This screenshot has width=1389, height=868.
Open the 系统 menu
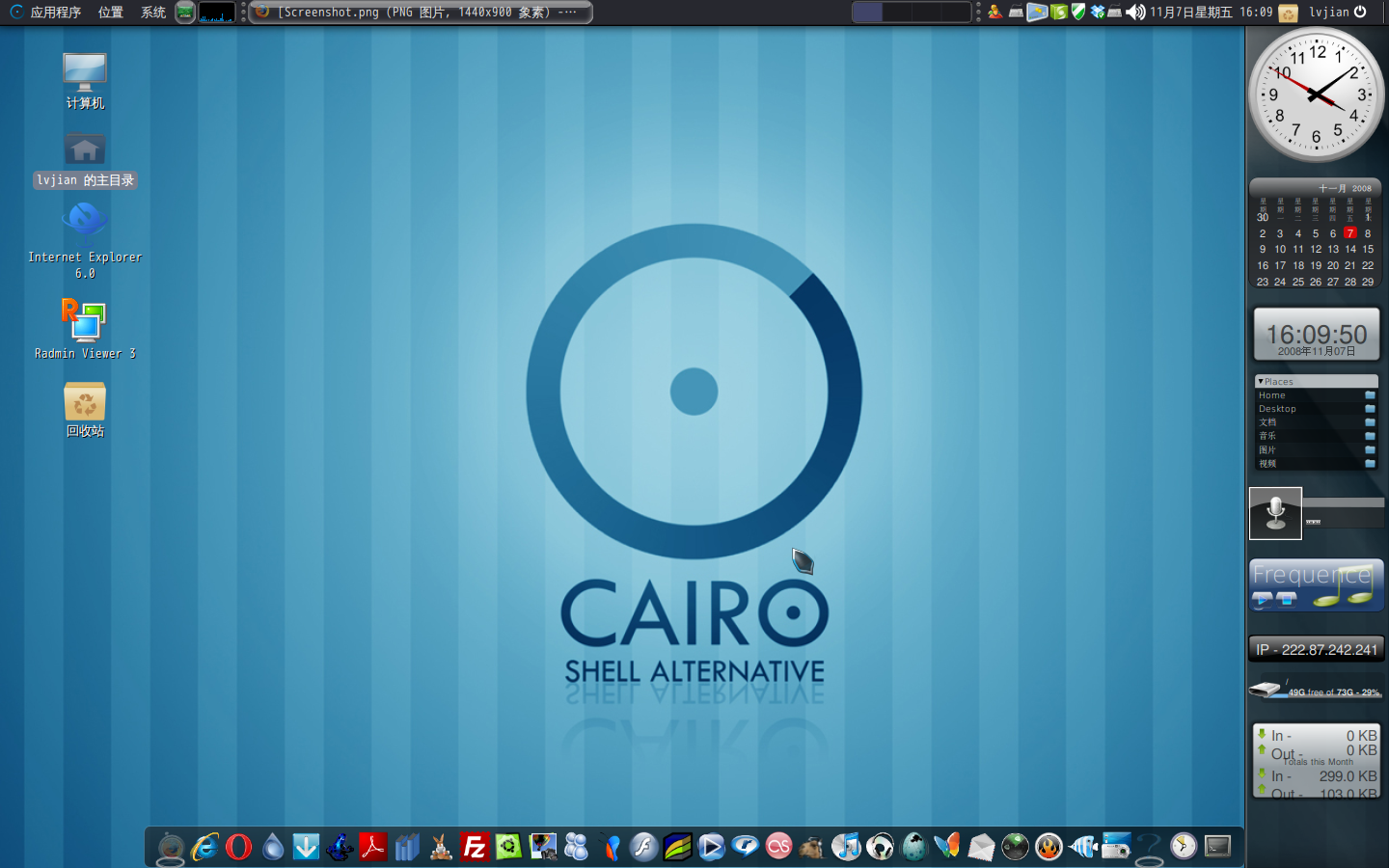pyautogui.click(x=153, y=13)
